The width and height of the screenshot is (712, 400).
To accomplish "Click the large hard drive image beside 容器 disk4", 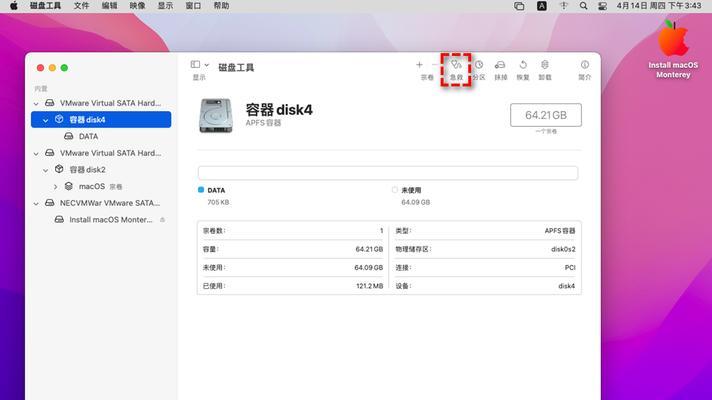I will (216, 116).
